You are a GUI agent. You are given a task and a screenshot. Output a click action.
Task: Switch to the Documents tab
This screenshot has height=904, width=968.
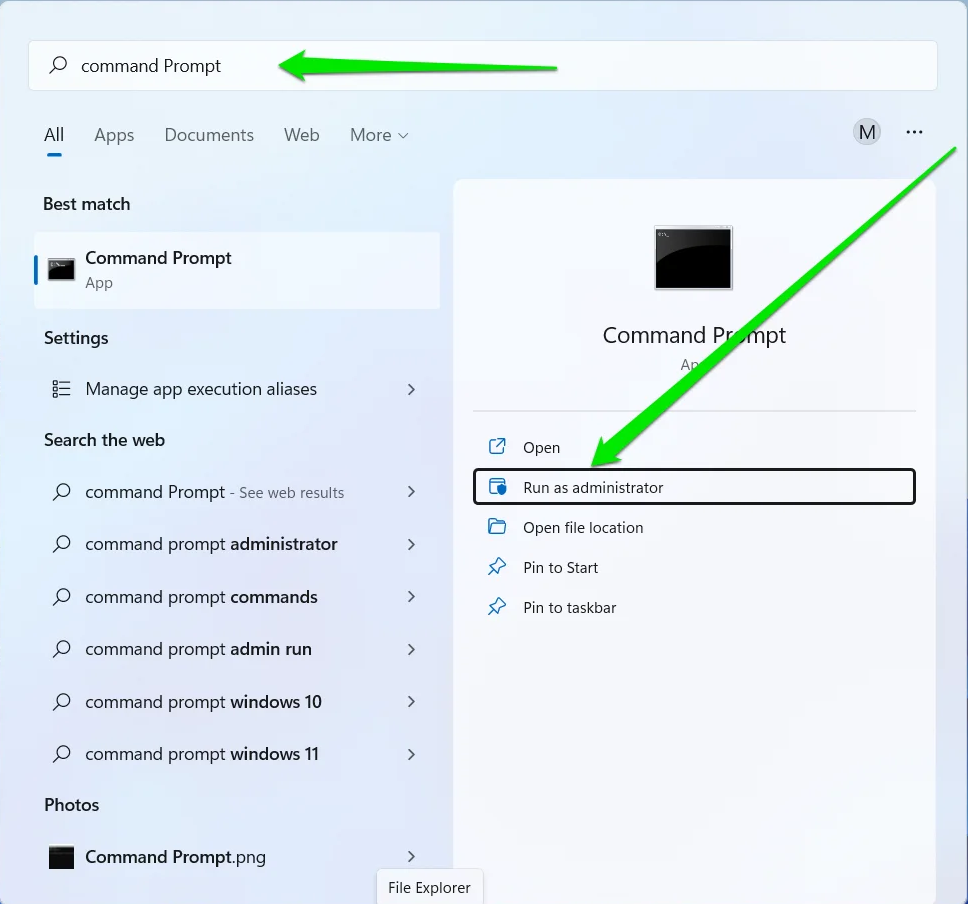coord(209,135)
